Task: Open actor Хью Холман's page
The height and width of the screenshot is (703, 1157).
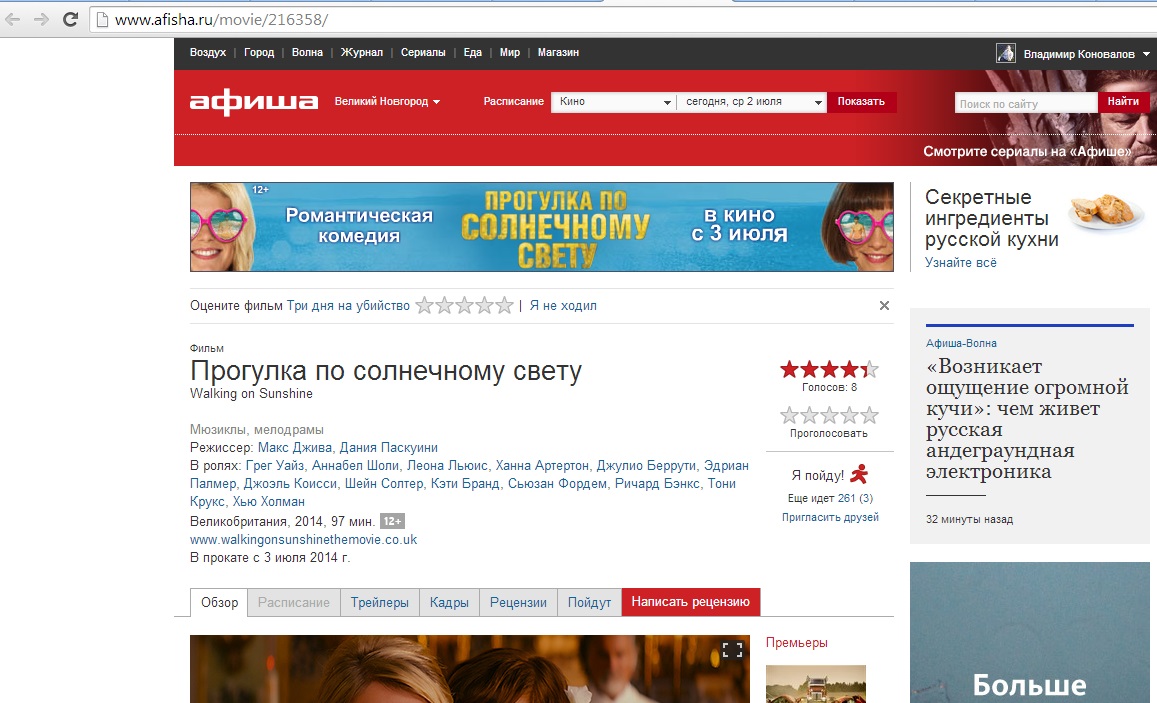Action: click(269, 502)
